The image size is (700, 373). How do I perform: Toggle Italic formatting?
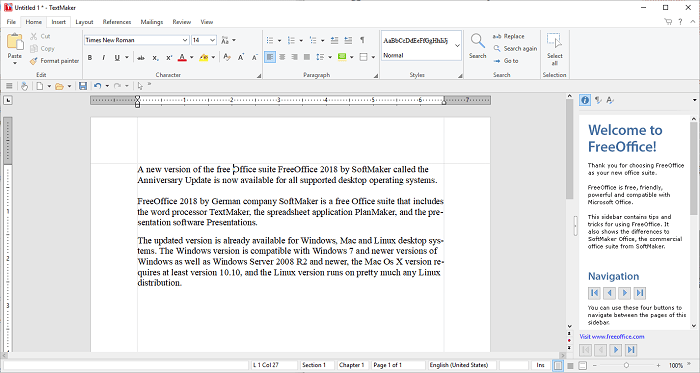coord(104,58)
